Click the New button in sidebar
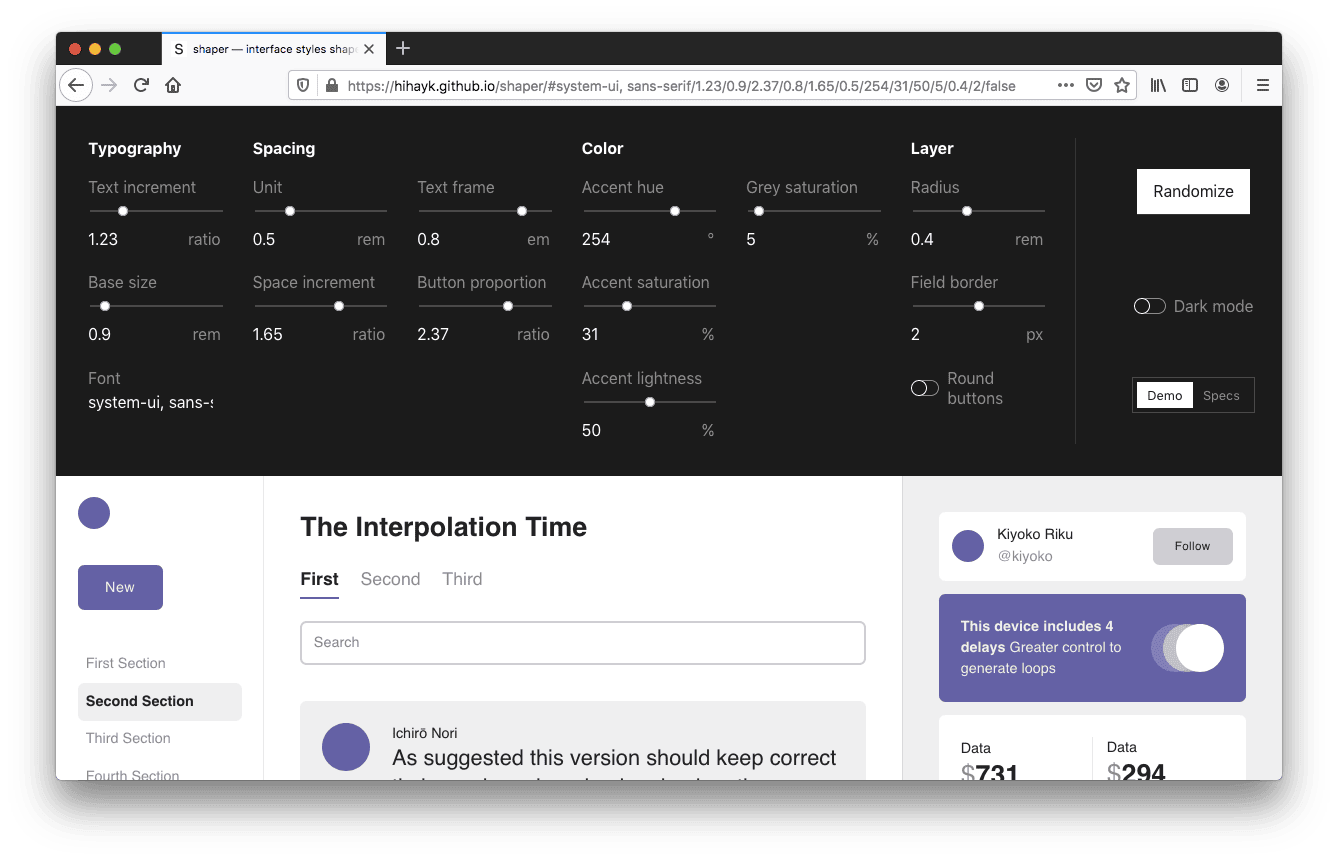1338x860 pixels. pos(120,587)
